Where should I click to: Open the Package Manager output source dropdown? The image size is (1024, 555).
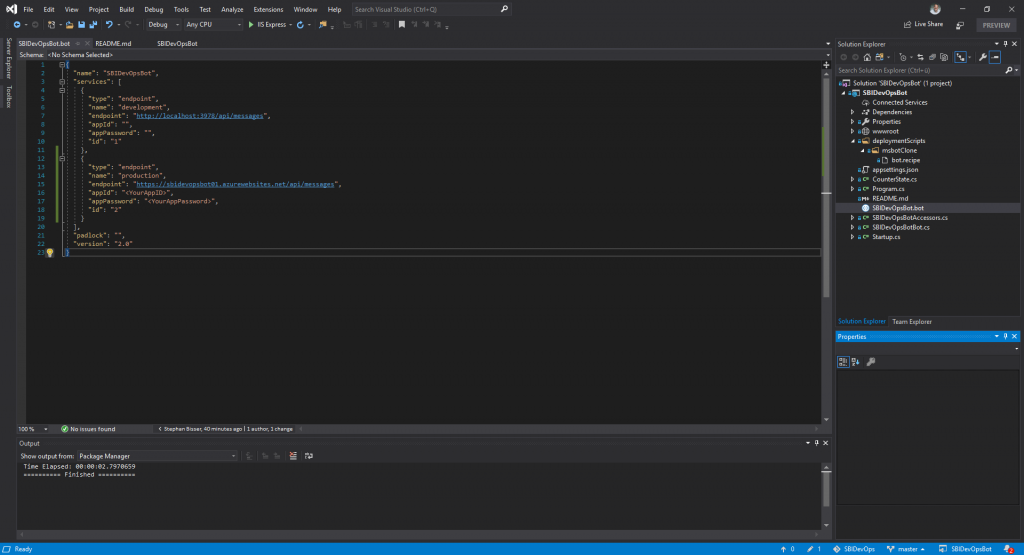[157, 456]
